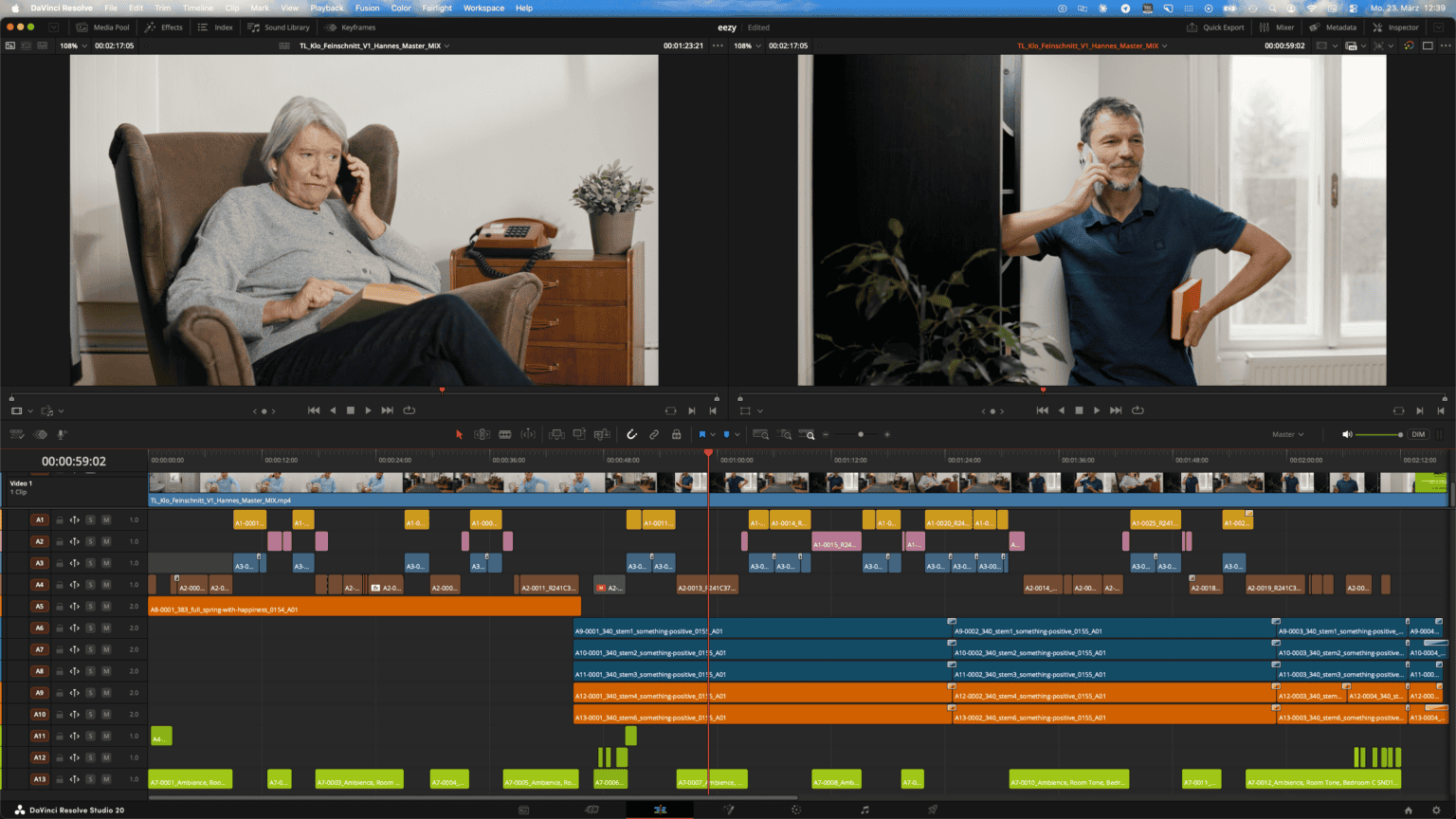Open the Metadata panel
1456x819 pixels.
(x=1332, y=27)
